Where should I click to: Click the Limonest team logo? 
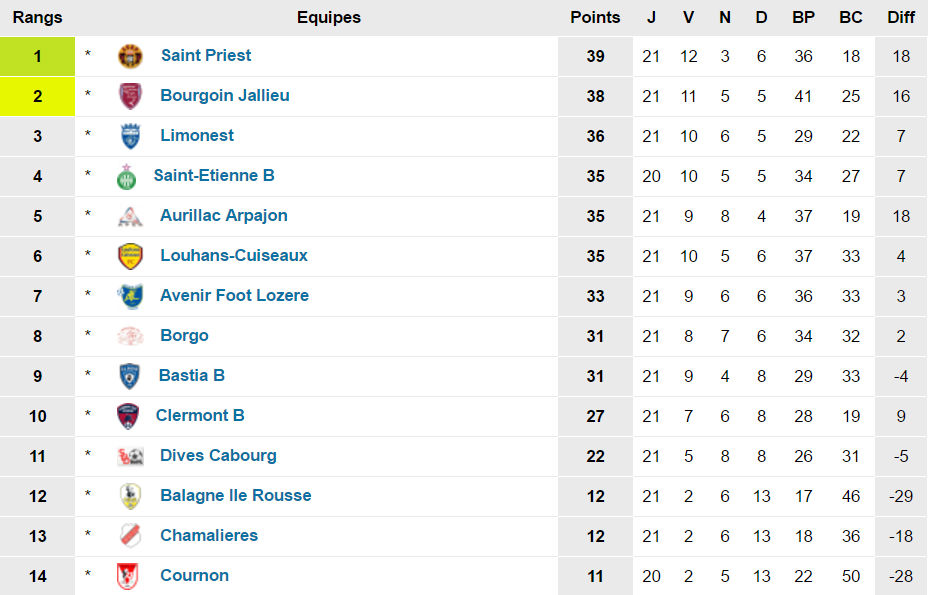130,136
